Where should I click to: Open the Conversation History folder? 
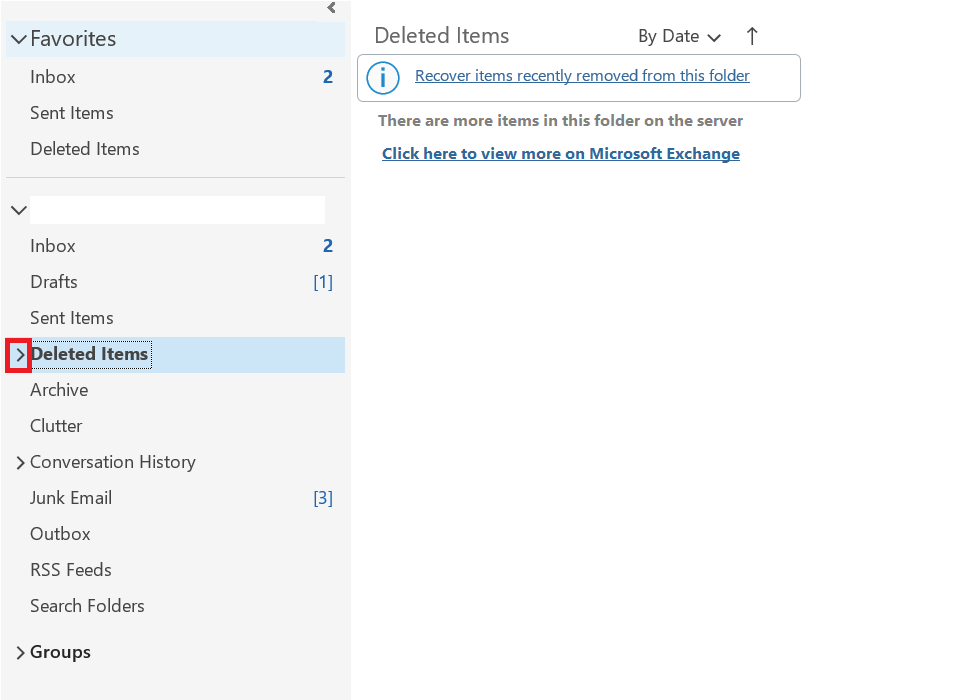point(113,462)
